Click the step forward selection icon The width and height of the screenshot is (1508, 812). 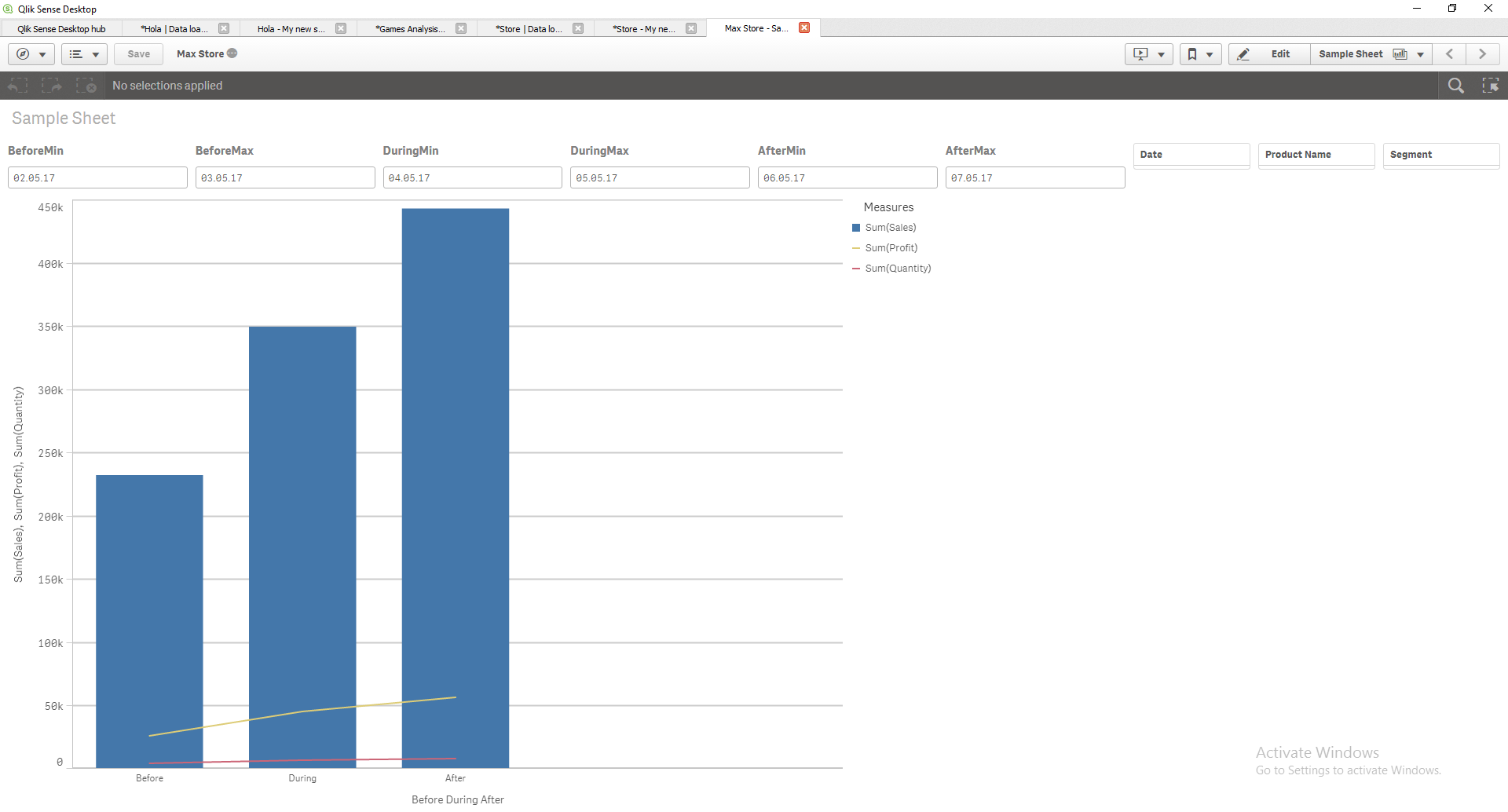pyautogui.click(x=52, y=86)
